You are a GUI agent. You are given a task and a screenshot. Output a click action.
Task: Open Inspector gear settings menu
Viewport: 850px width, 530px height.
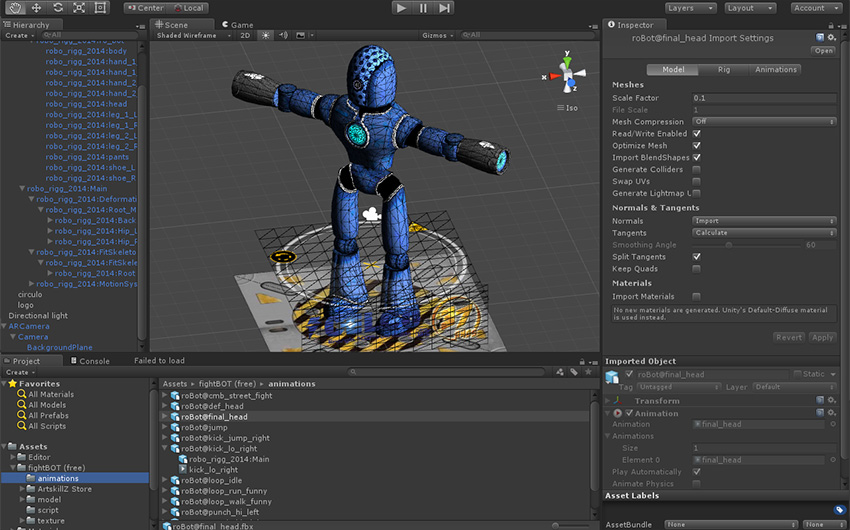(x=832, y=37)
